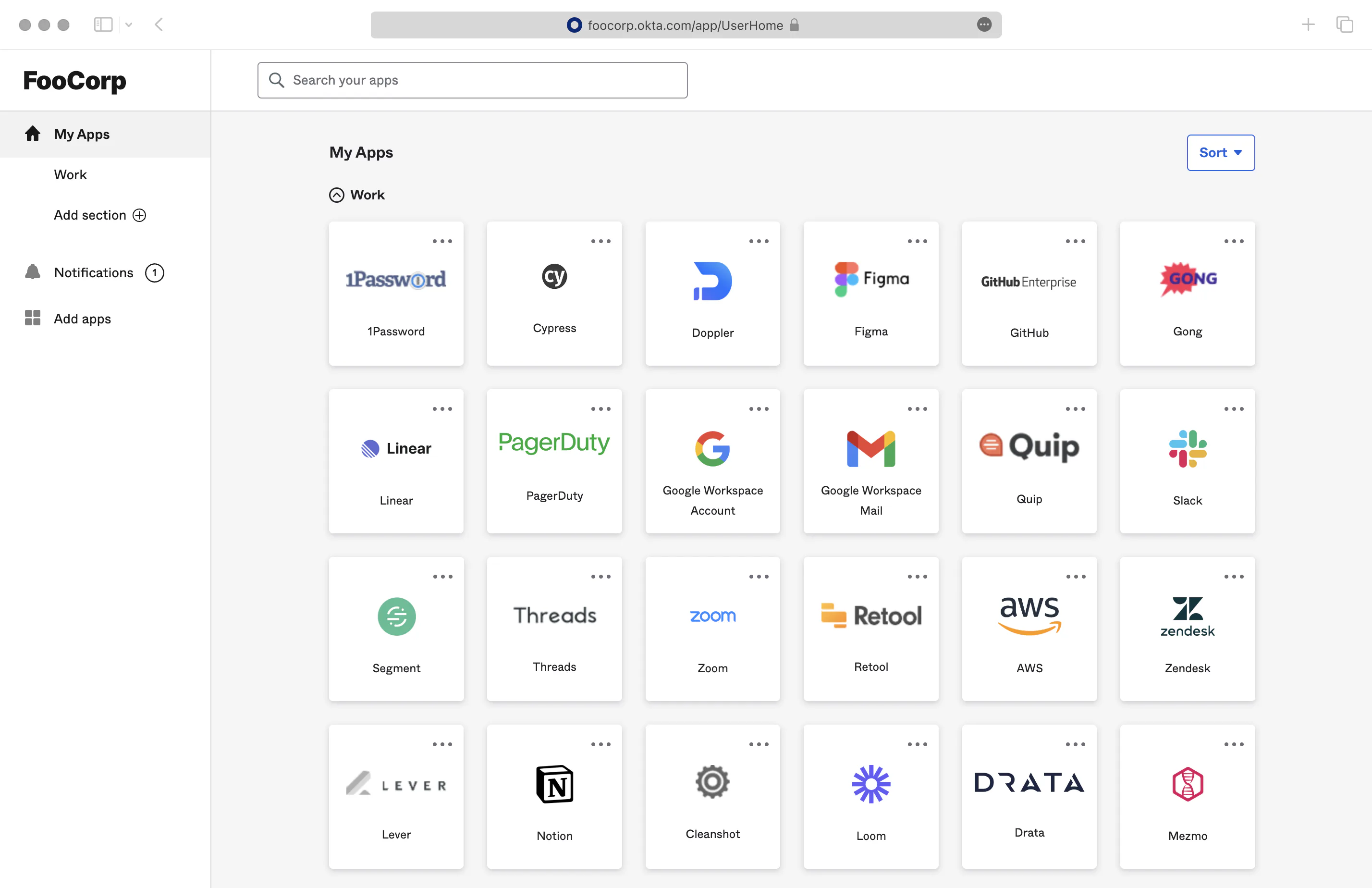Click the browser address bar
1372x888 pixels.
click(x=686, y=25)
